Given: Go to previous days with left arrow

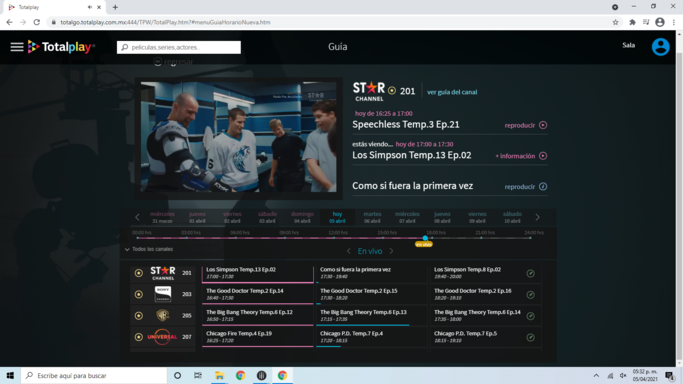Looking at the screenshot, I should 137,217.
